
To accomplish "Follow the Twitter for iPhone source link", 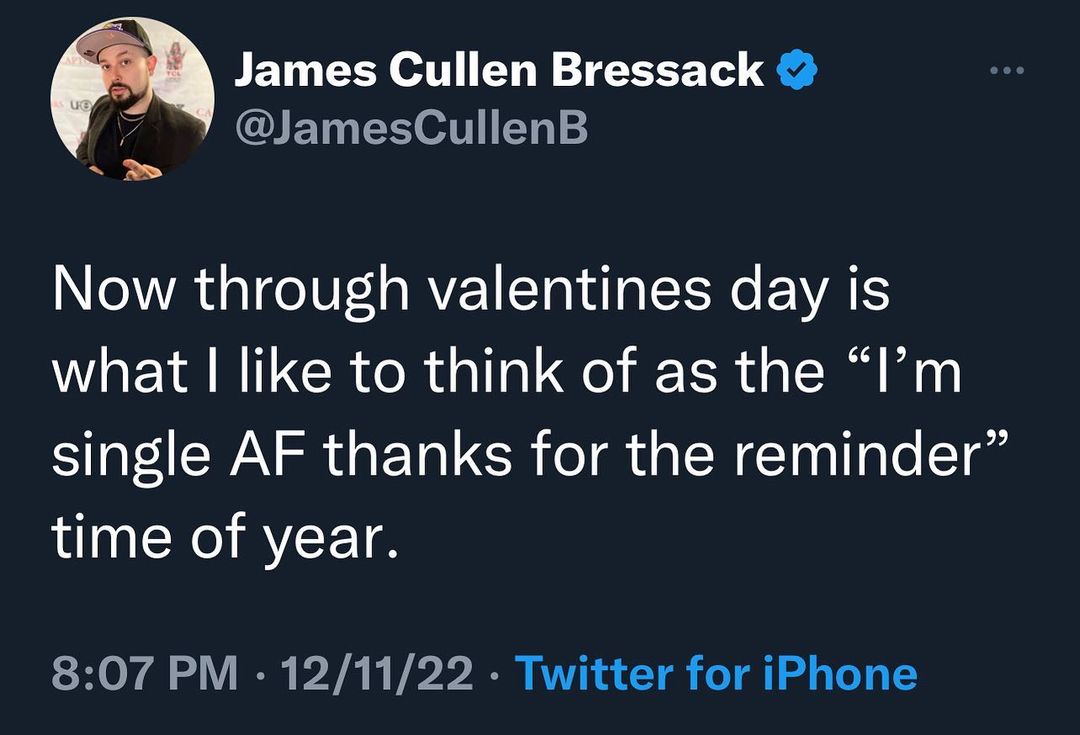I will tap(715, 674).
